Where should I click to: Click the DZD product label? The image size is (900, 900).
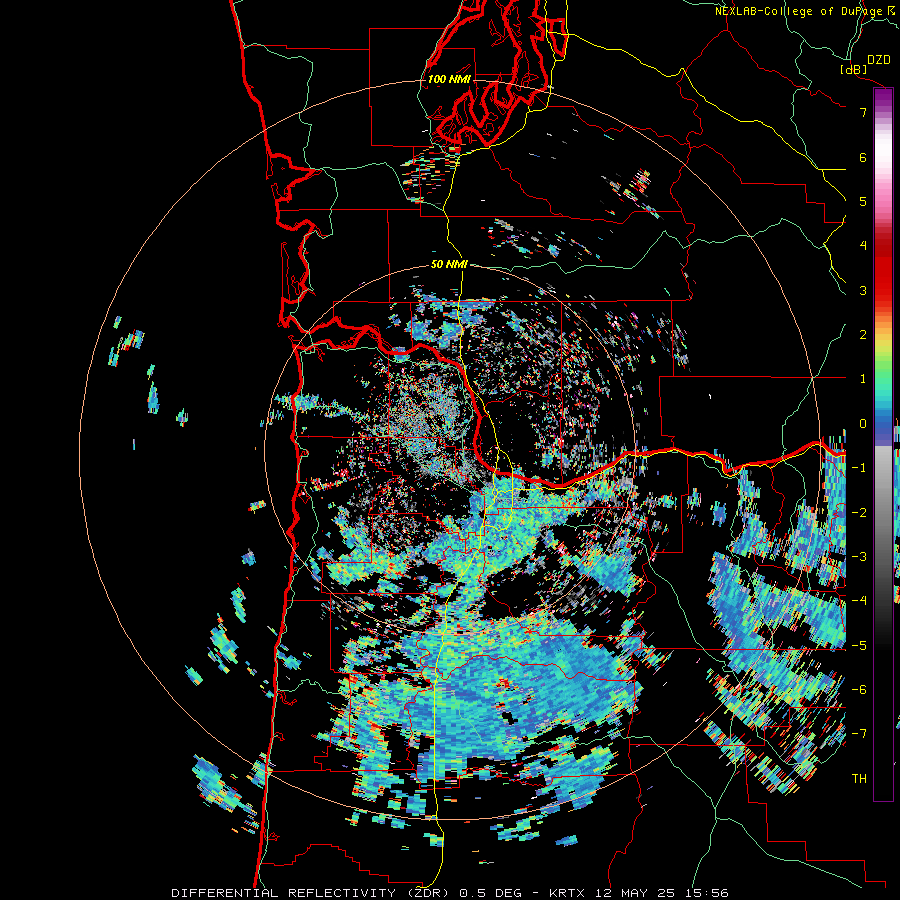[878, 60]
